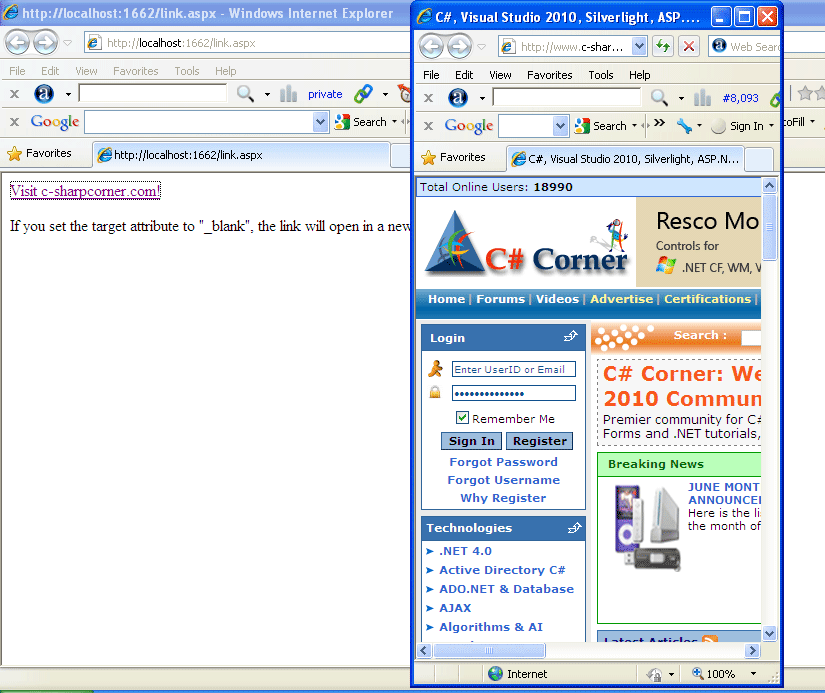Open zoom level dropdown arrow

[753, 674]
